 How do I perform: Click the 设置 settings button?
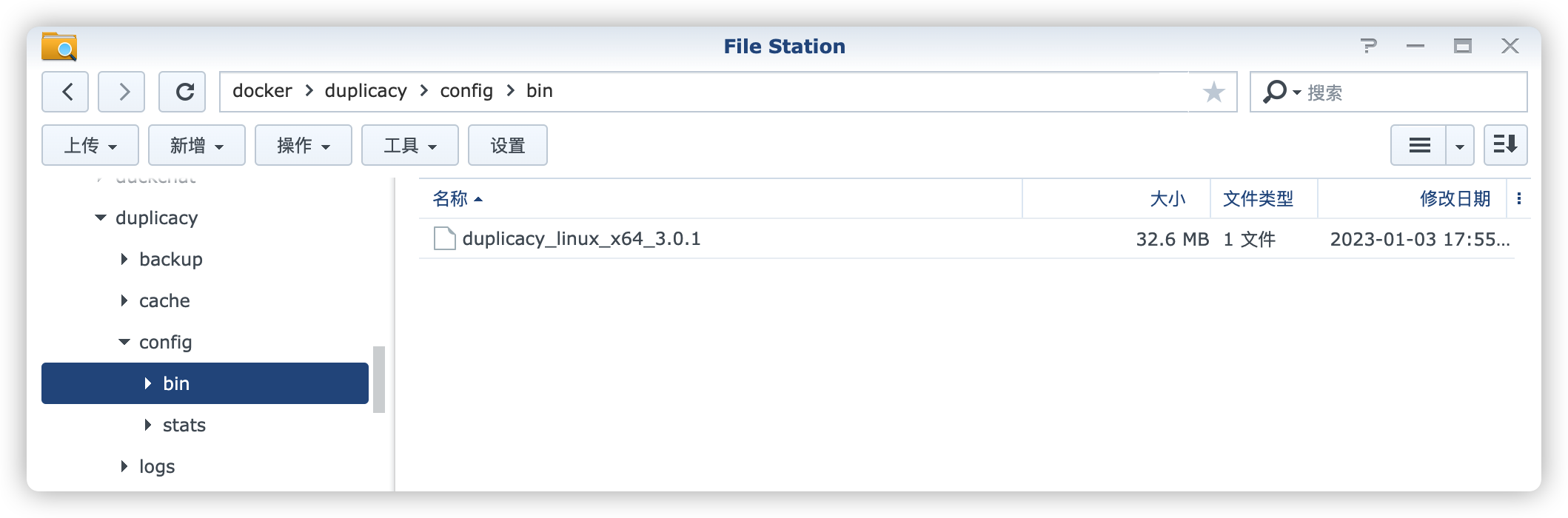508,146
